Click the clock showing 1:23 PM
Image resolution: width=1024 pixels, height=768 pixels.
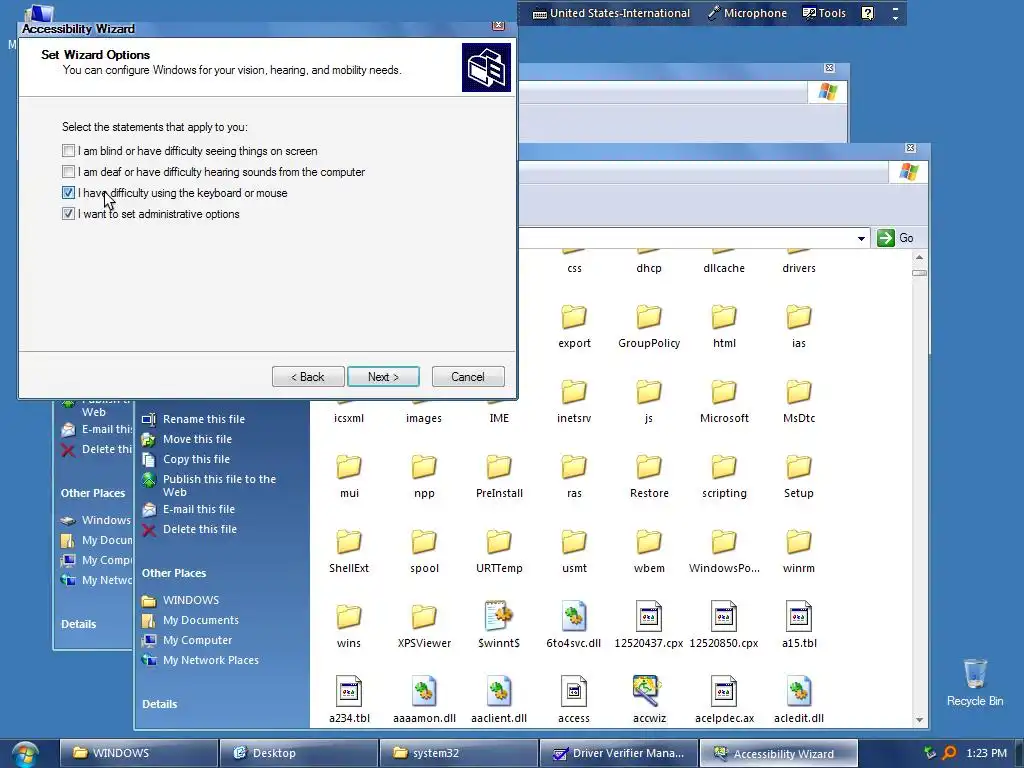(986, 753)
